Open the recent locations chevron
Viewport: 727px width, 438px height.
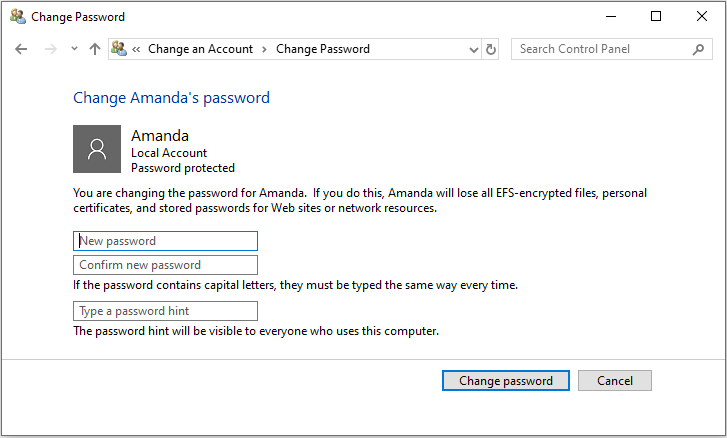point(74,49)
